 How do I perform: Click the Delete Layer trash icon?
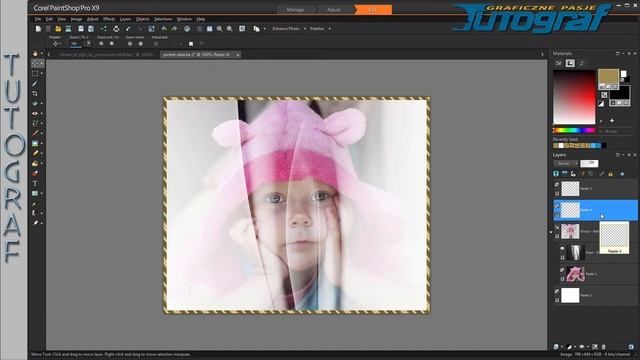click(x=604, y=347)
